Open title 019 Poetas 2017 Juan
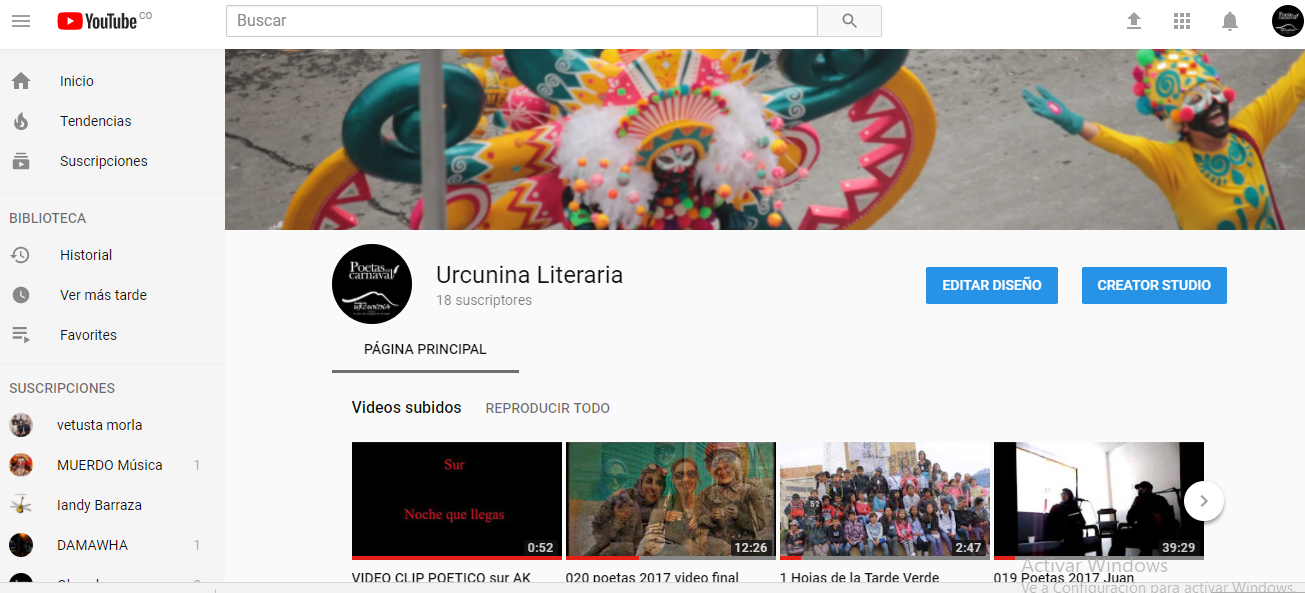Viewport: 1305px width, 593px height. 1066,577
